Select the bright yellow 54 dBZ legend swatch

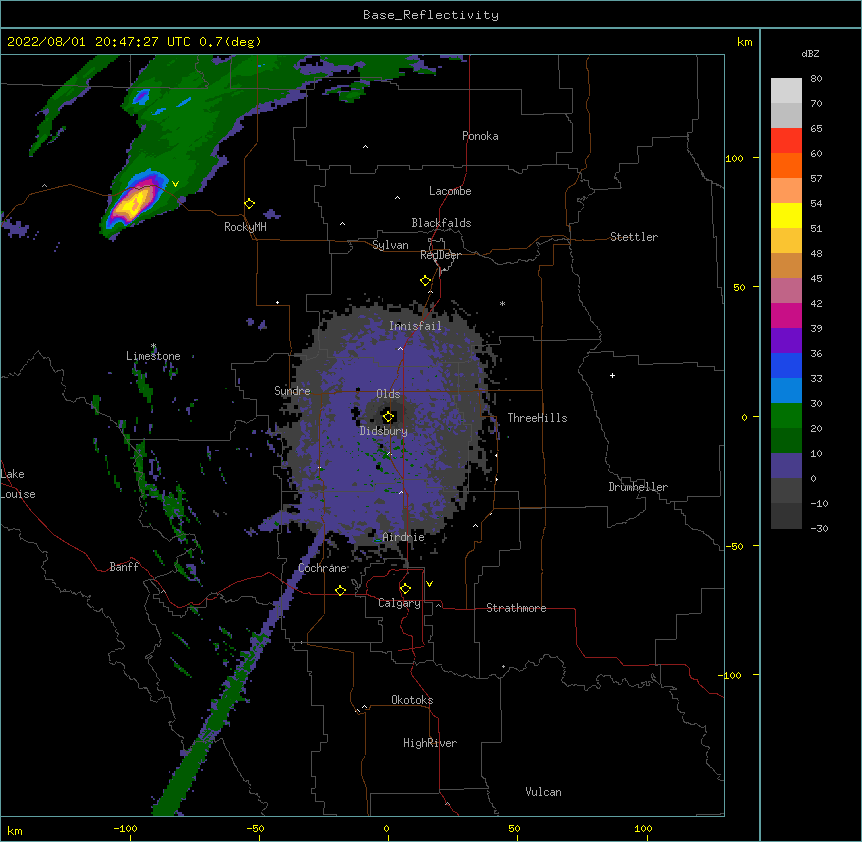(x=786, y=215)
